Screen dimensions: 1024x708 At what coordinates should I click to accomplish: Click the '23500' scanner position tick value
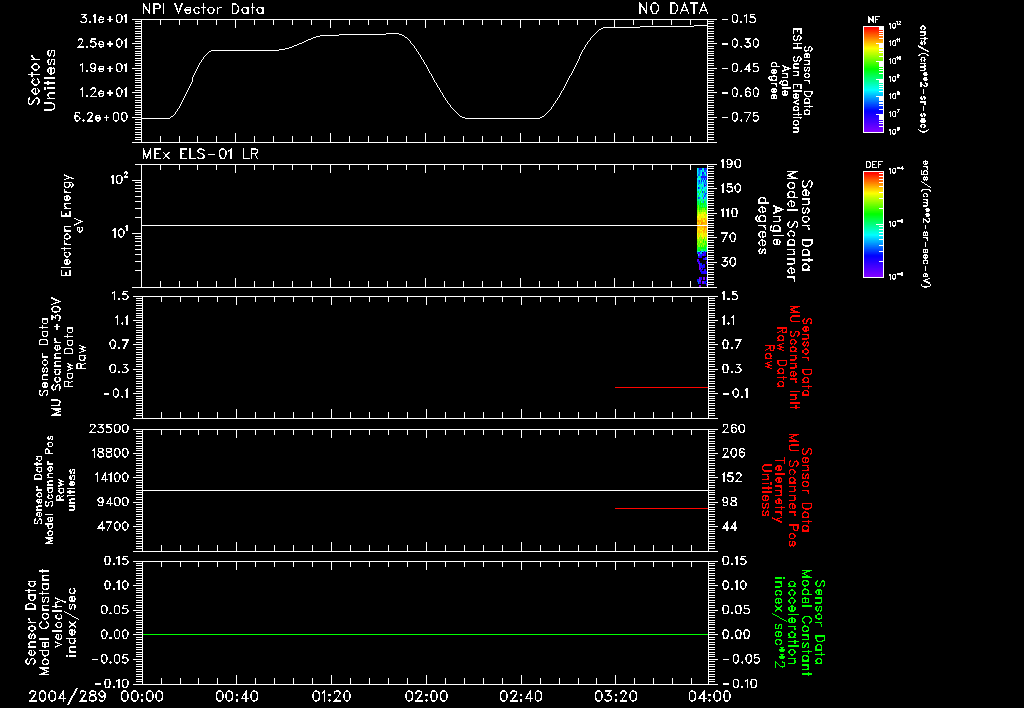point(109,428)
